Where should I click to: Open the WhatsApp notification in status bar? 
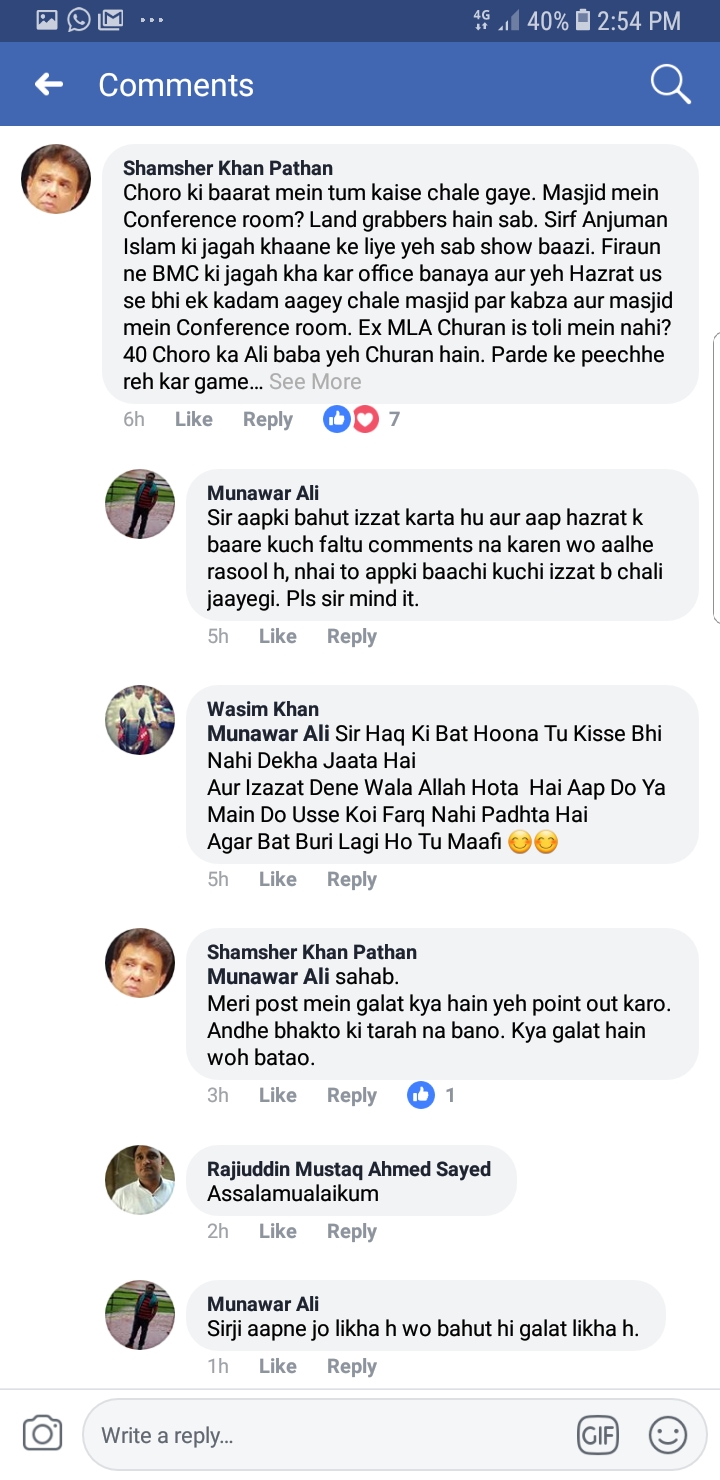[79, 19]
